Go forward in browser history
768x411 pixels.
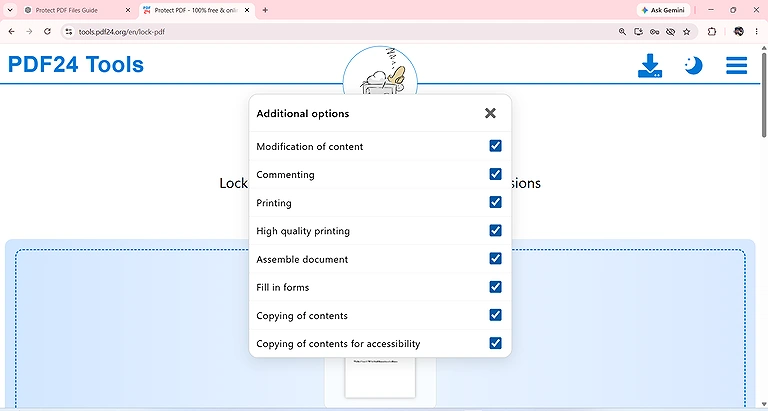click(29, 31)
